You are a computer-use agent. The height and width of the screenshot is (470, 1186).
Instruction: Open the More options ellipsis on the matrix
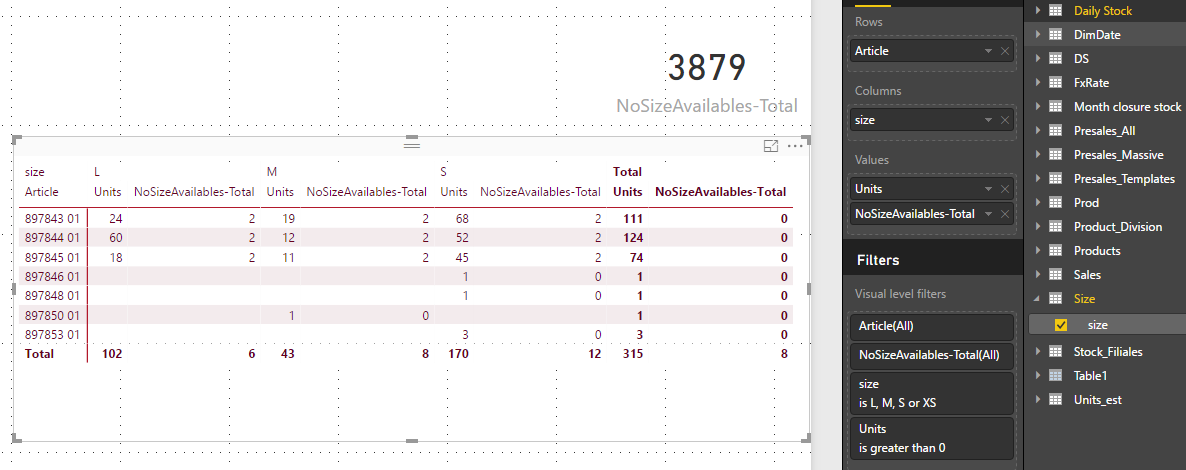tap(795, 147)
